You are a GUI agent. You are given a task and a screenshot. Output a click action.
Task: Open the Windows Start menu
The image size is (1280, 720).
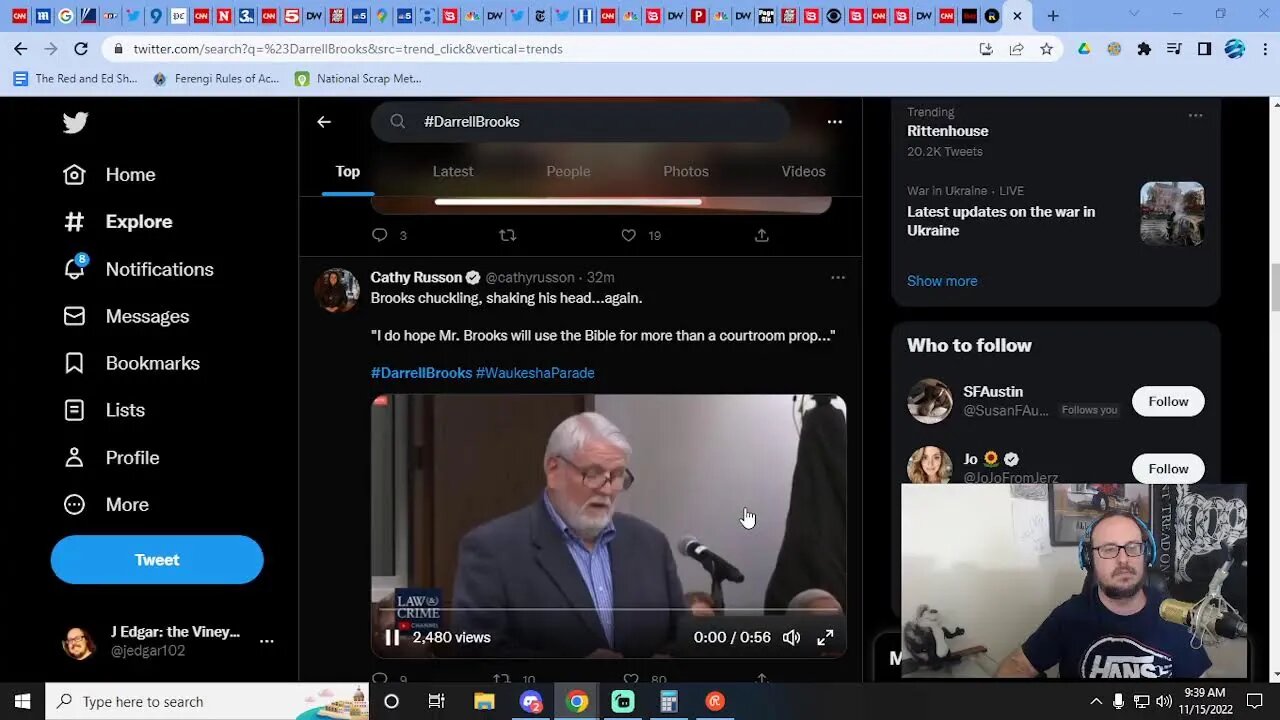[x=22, y=702]
